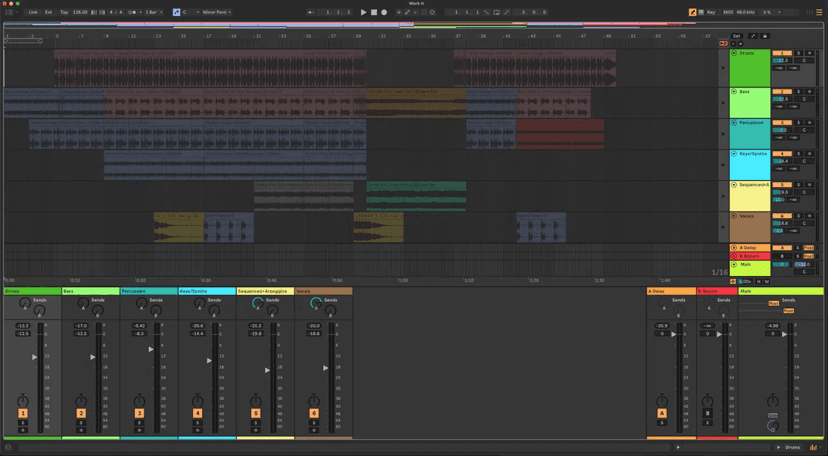Click the Keys/Synths pan knob in mixer
828x456 pixels.
coord(197,400)
